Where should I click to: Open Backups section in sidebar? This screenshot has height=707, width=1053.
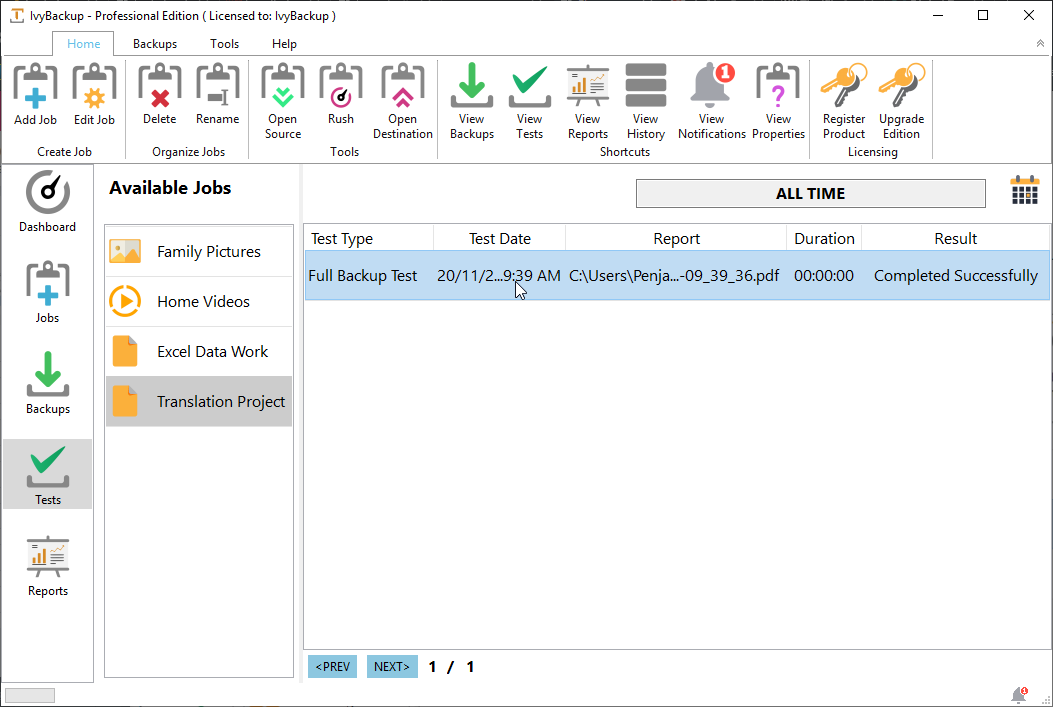[x=48, y=383]
